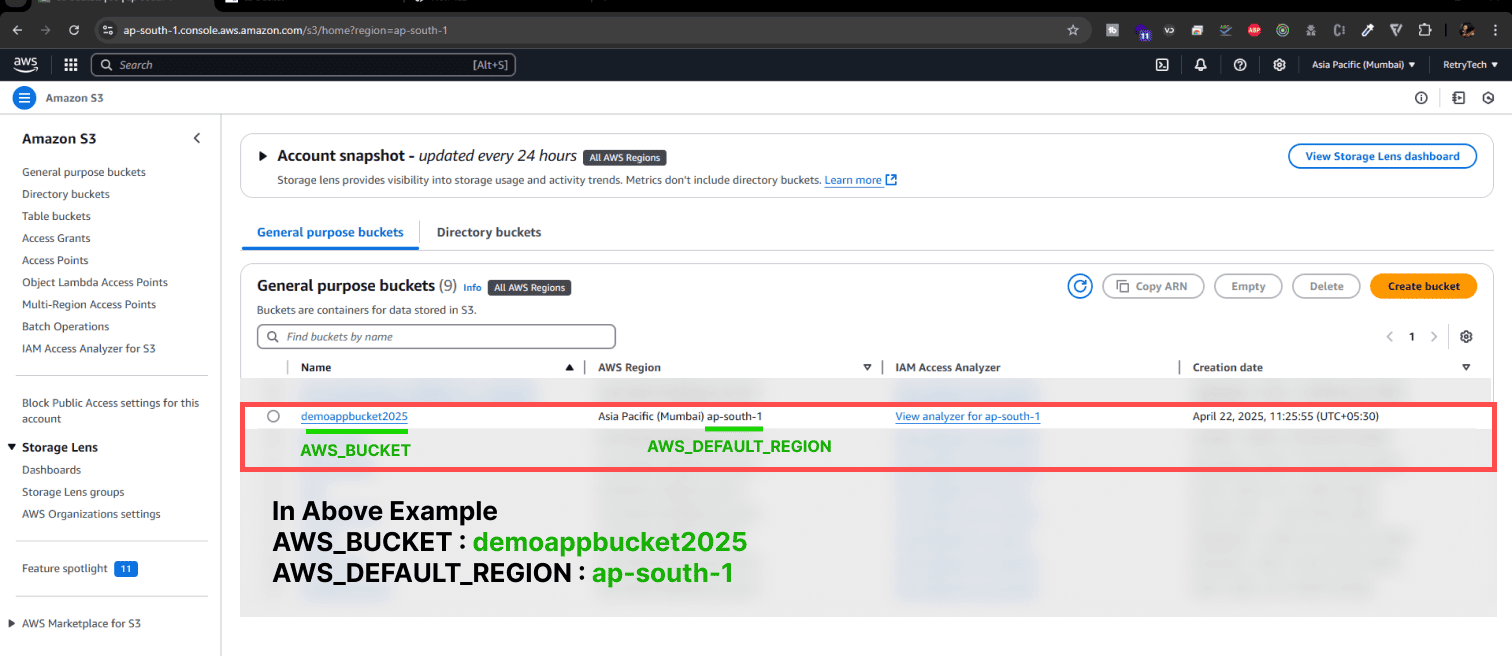Collapse the Amazon S3 sidebar
Screen dimensions: 1512x656
(x=197, y=139)
